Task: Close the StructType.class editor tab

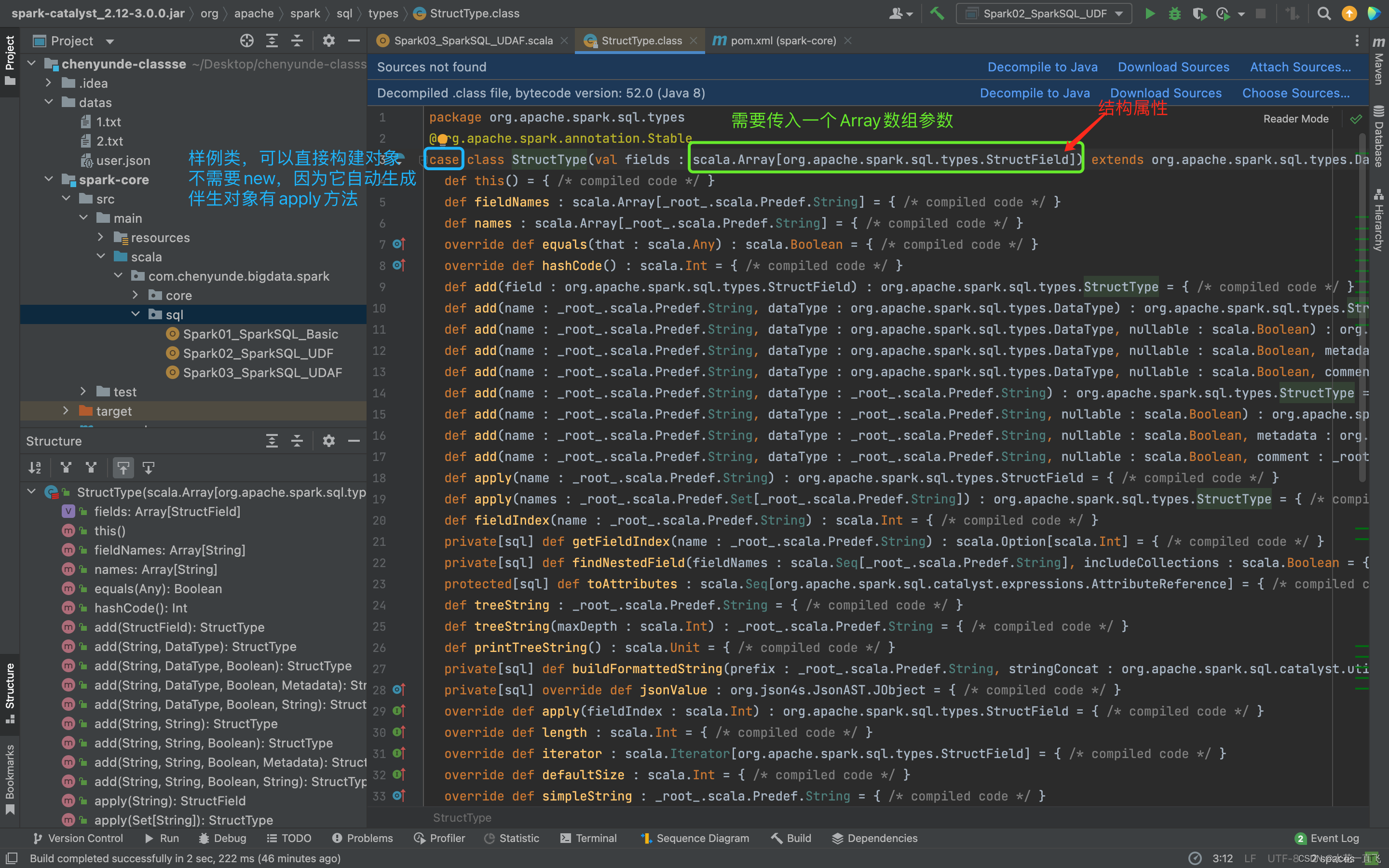Action: pyautogui.click(x=694, y=41)
